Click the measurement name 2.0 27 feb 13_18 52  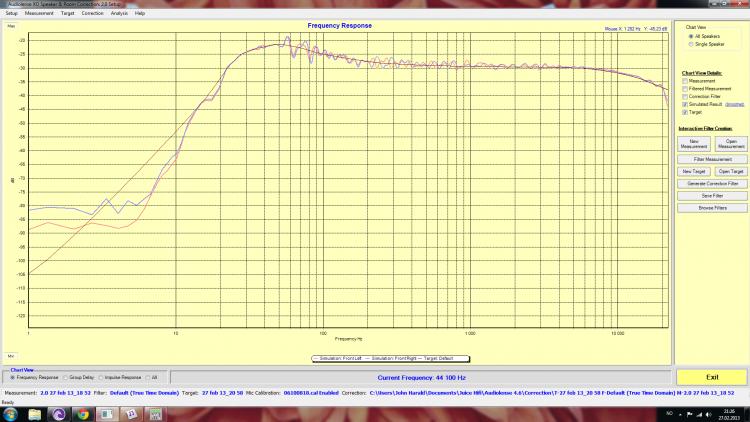pos(66,393)
